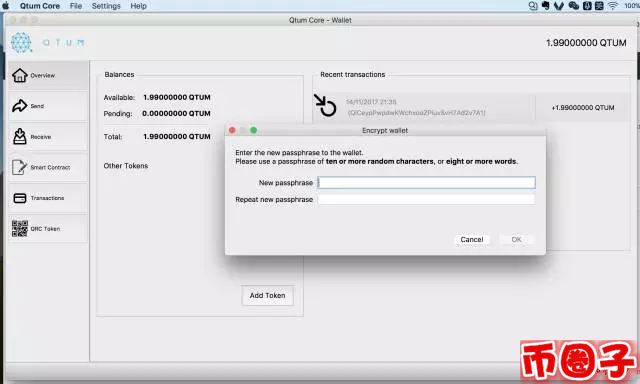Screen dimensions: 640x384
Task: Focus the New passphrase field
Action: (427, 182)
